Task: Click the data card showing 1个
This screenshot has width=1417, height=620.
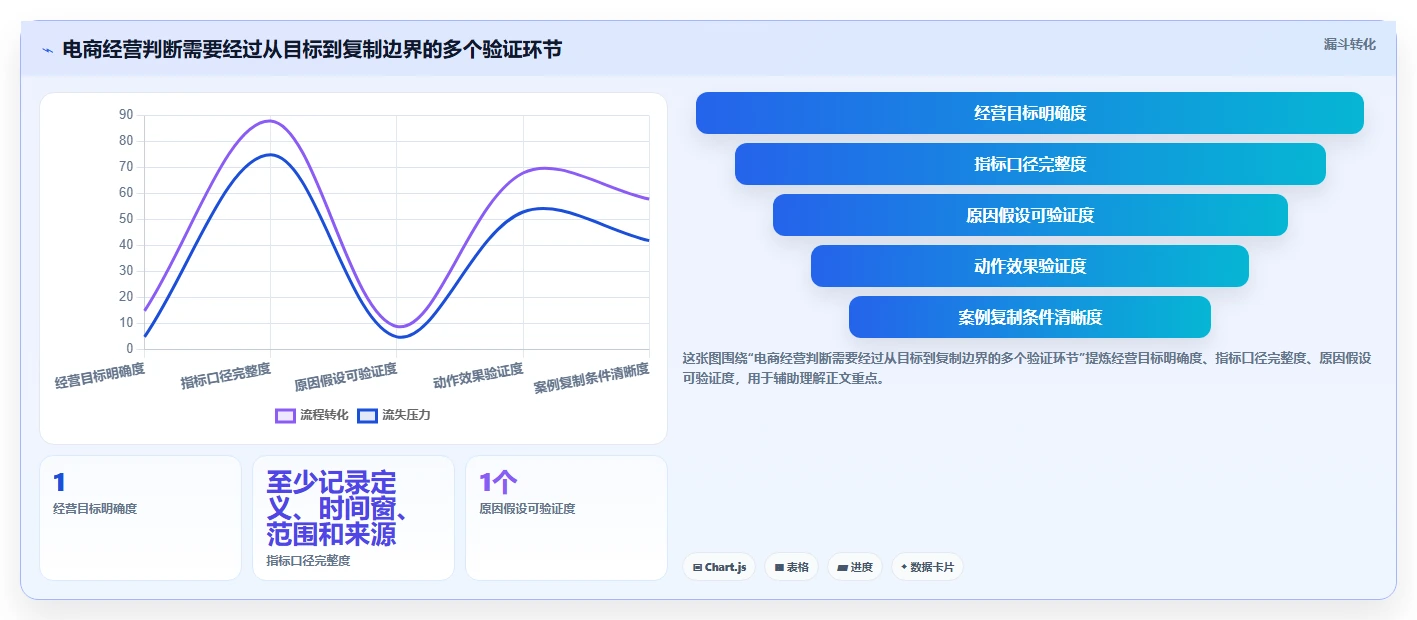Action: [x=566, y=518]
